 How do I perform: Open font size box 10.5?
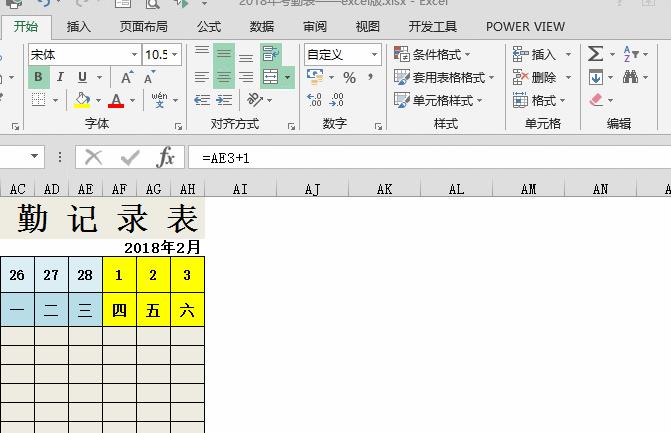162,55
